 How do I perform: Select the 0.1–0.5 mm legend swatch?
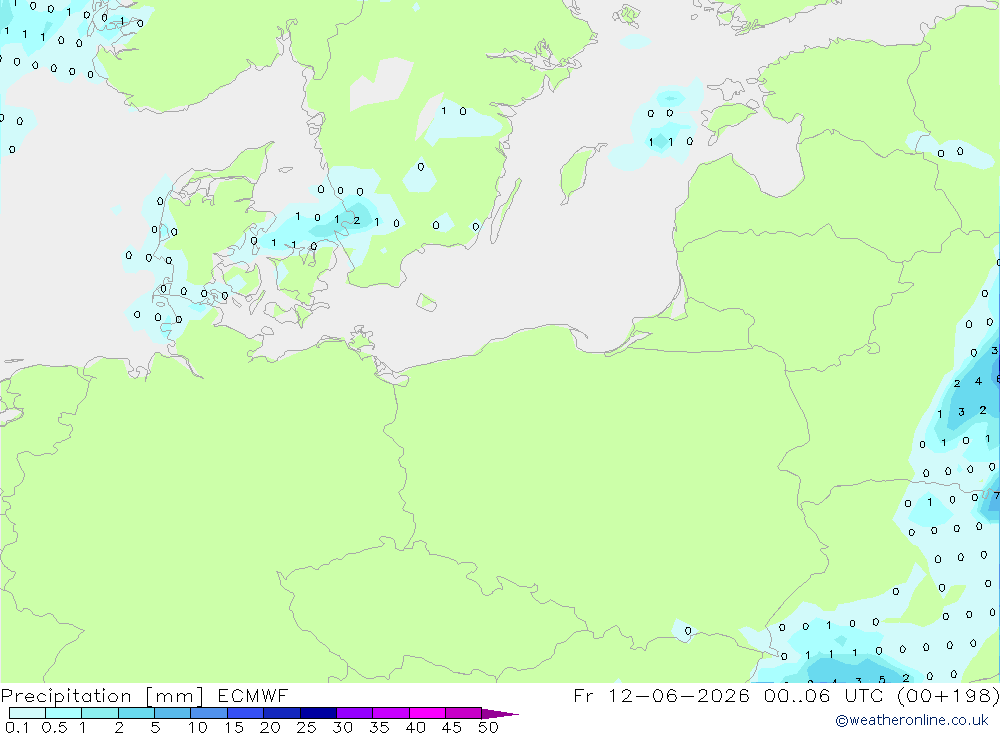tap(27, 713)
